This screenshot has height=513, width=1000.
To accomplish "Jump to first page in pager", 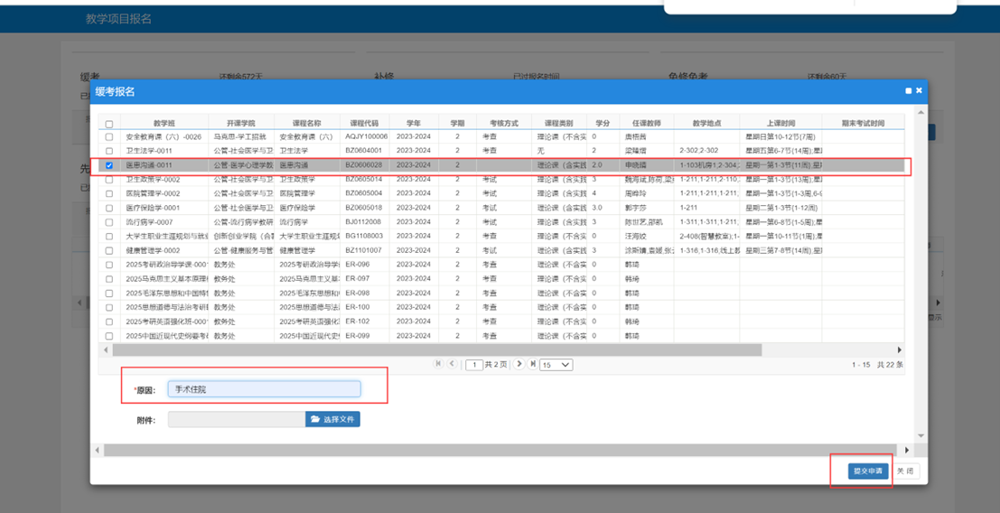I will 438,364.
